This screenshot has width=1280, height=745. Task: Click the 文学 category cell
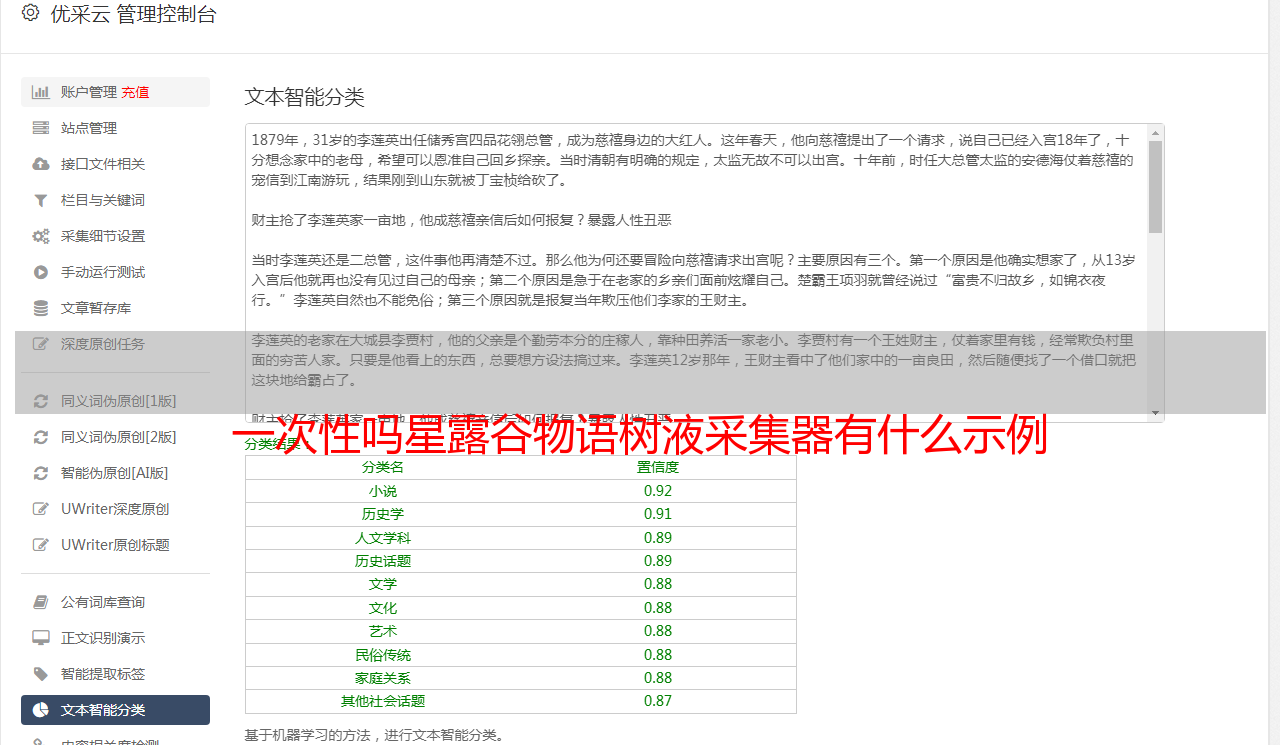383,584
